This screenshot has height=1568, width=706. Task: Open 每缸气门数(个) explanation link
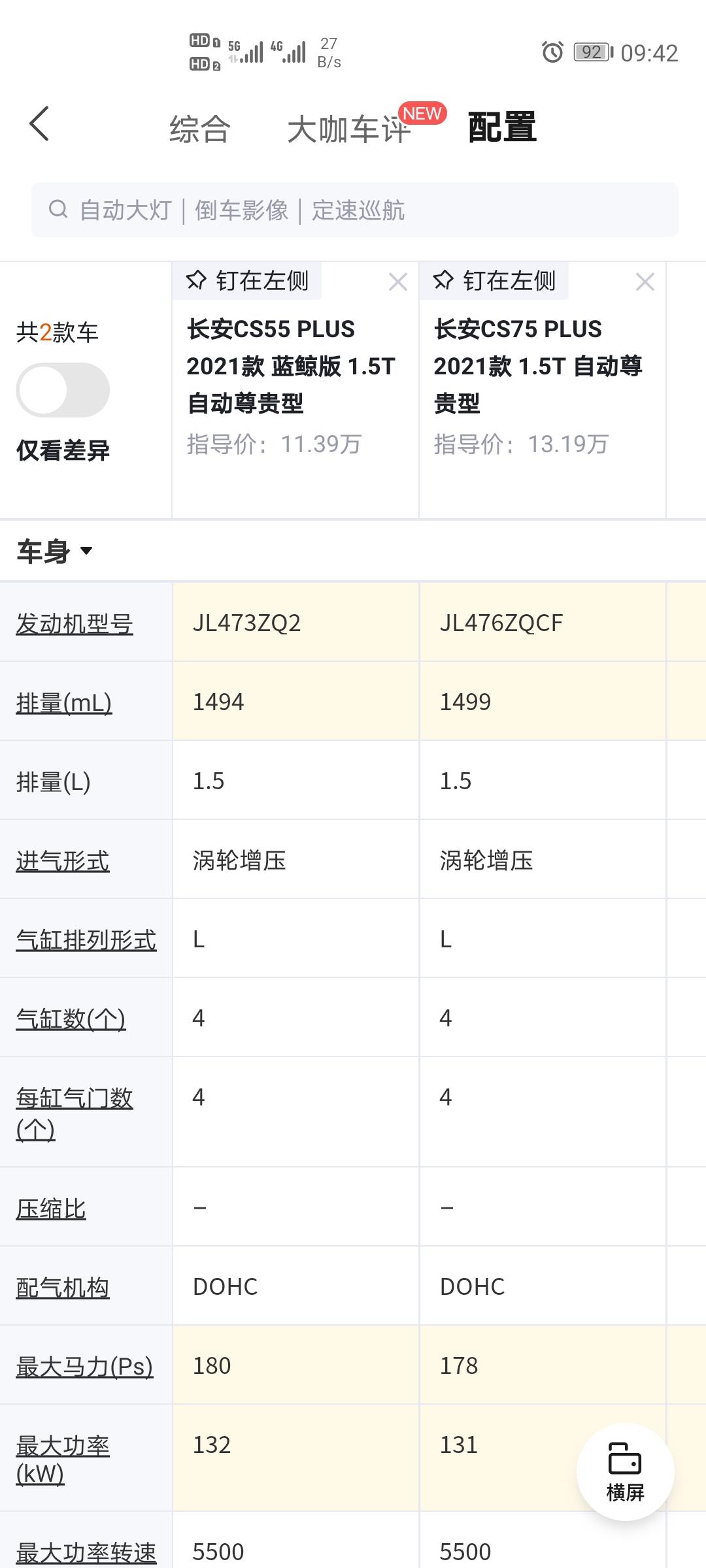[75, 1114]
